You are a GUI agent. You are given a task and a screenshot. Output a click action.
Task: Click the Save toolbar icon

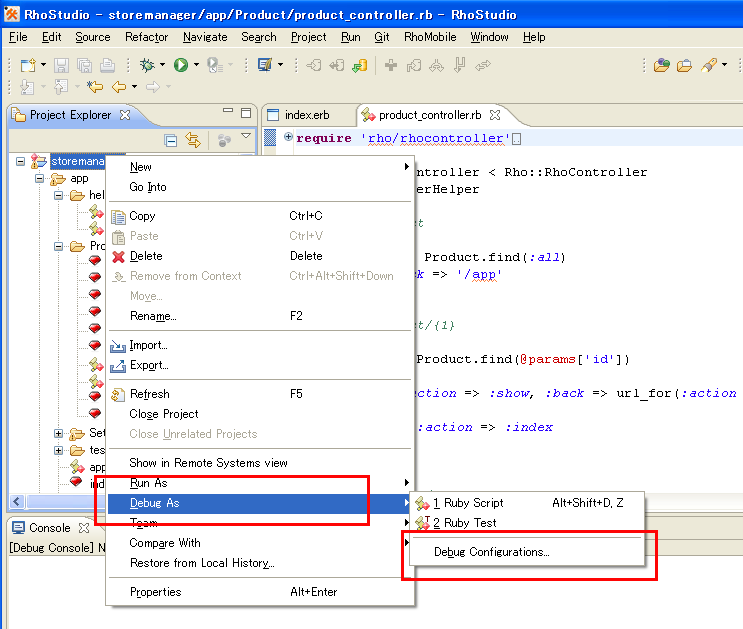point(62,65)
